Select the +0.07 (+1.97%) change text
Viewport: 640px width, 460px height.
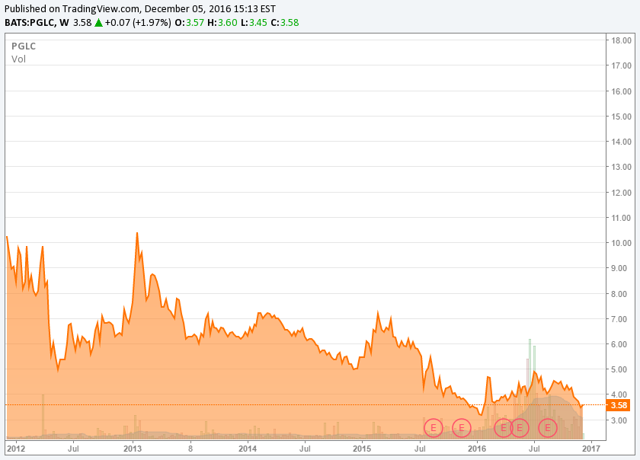click(138, 22)
